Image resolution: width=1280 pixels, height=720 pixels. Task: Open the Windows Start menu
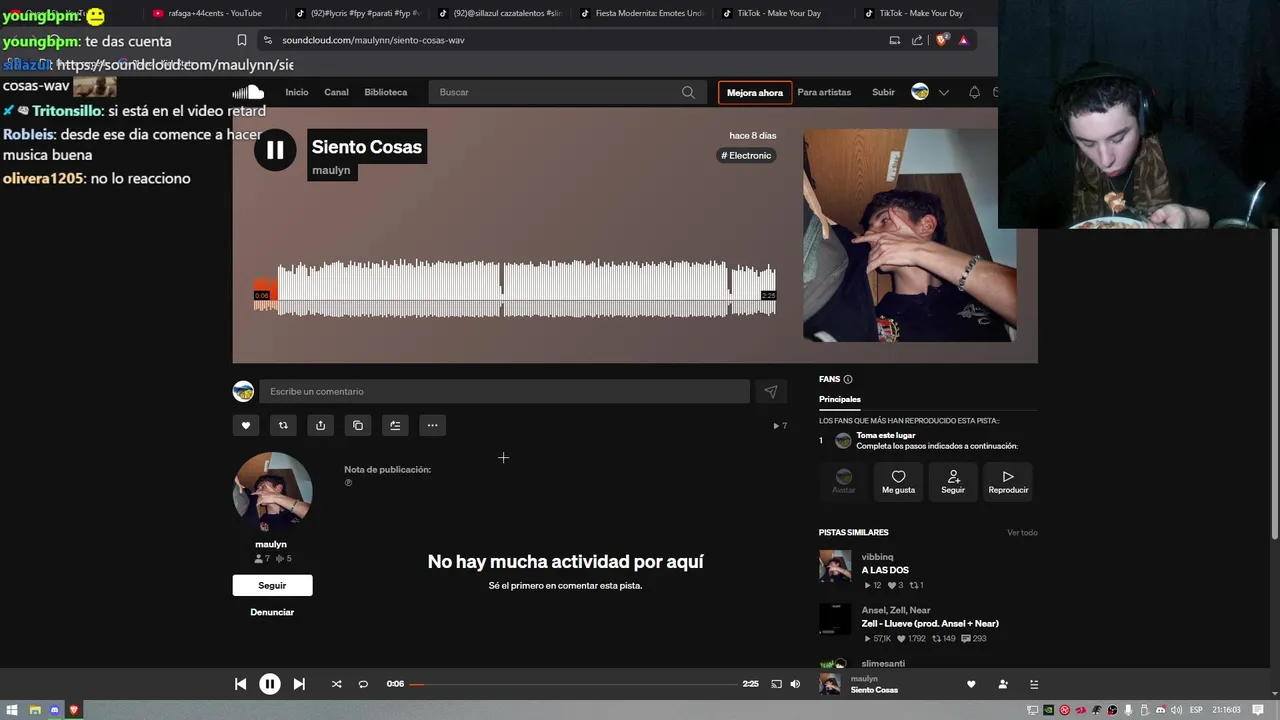point(10,710)
